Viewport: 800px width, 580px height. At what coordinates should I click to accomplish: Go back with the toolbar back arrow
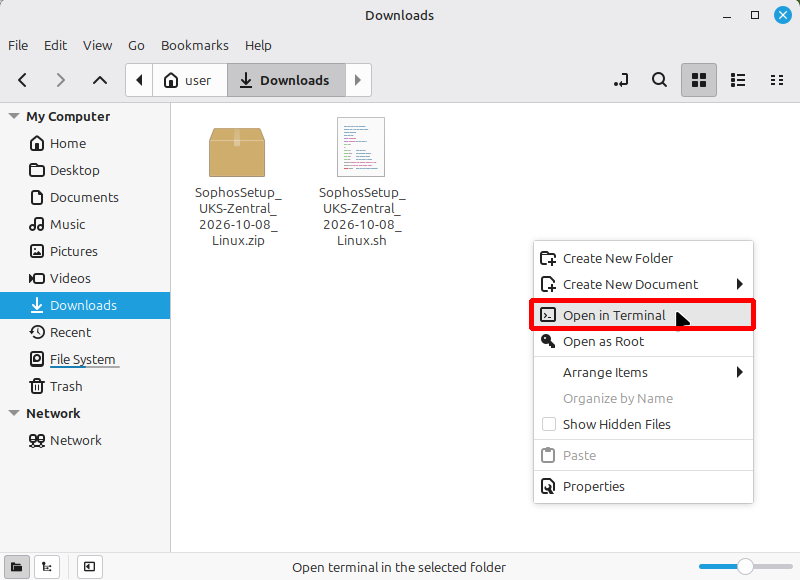pos(22,80)
